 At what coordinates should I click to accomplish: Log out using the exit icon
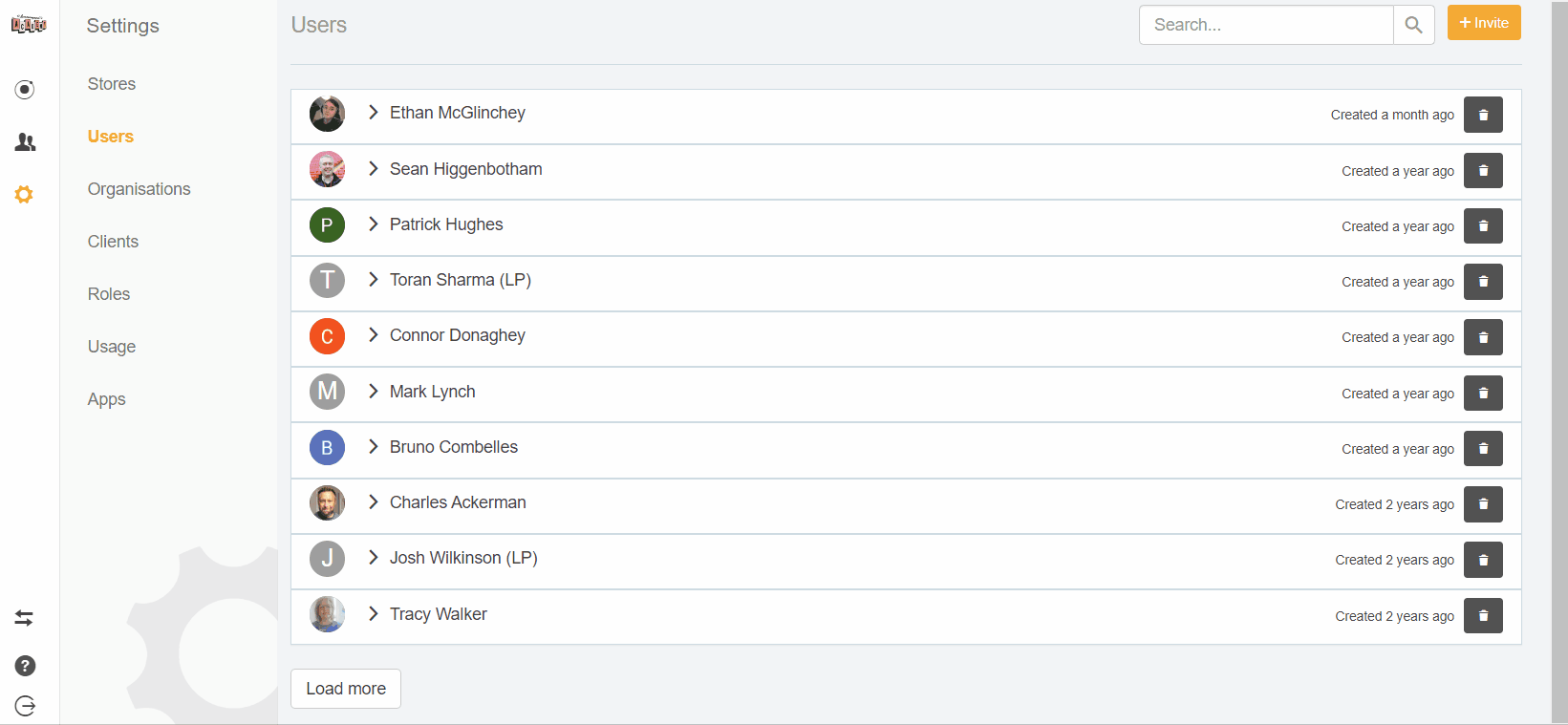point(24,706)
